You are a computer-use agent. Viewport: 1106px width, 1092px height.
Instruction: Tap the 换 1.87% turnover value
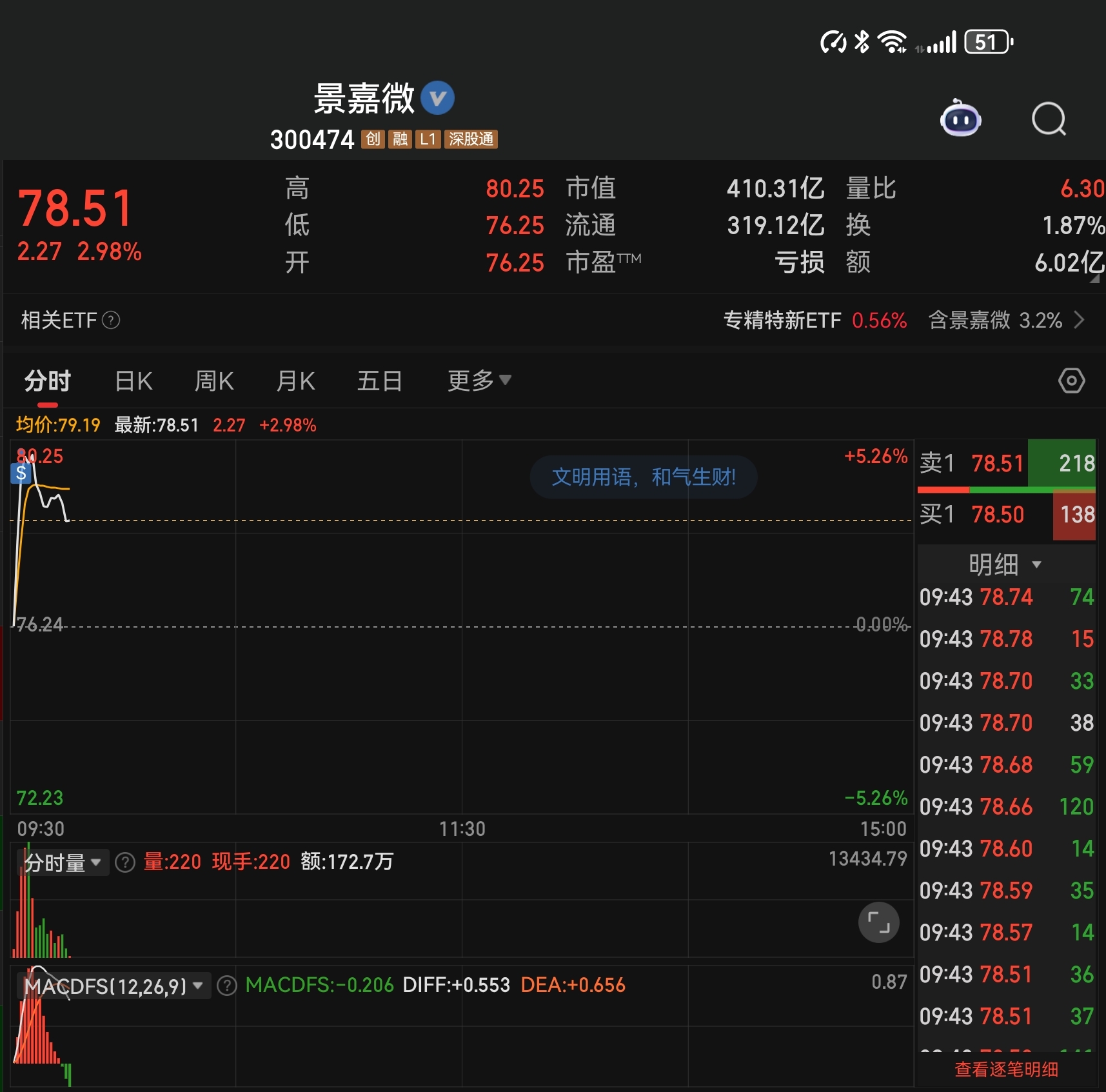(1074, 225)
